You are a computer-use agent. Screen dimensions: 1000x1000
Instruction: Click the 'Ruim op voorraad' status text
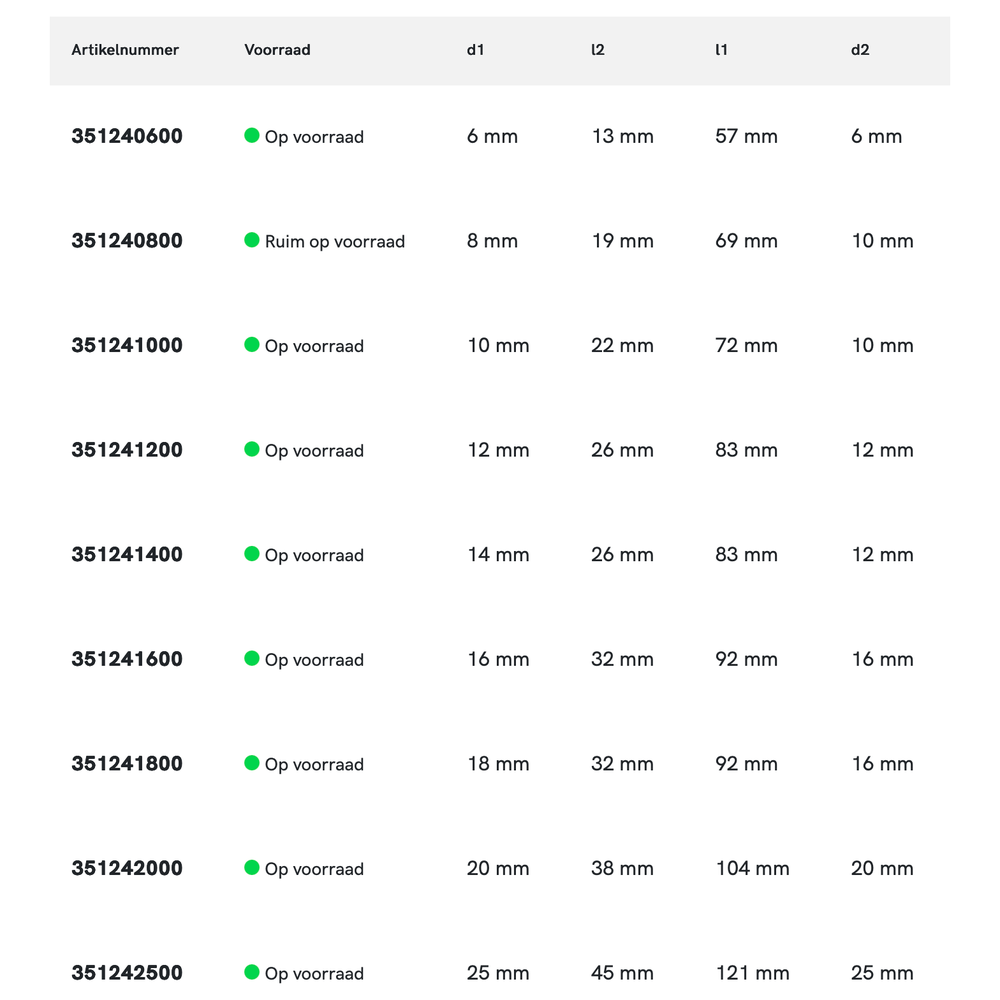335,242
